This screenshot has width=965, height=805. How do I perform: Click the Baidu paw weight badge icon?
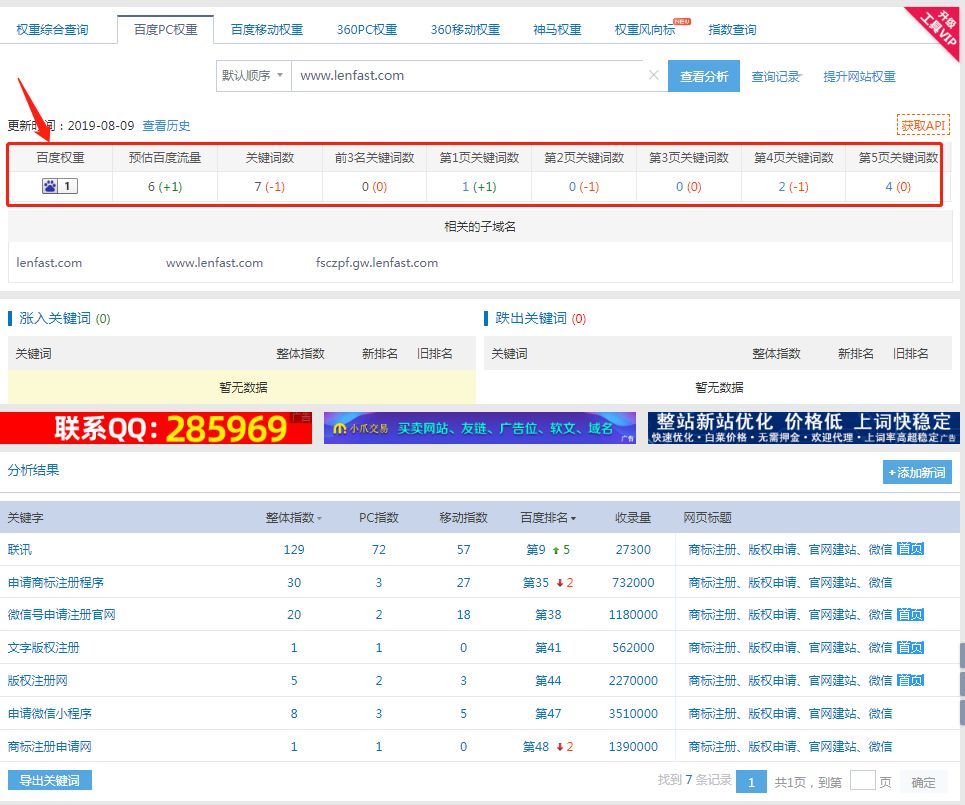(x=60, y=186)
